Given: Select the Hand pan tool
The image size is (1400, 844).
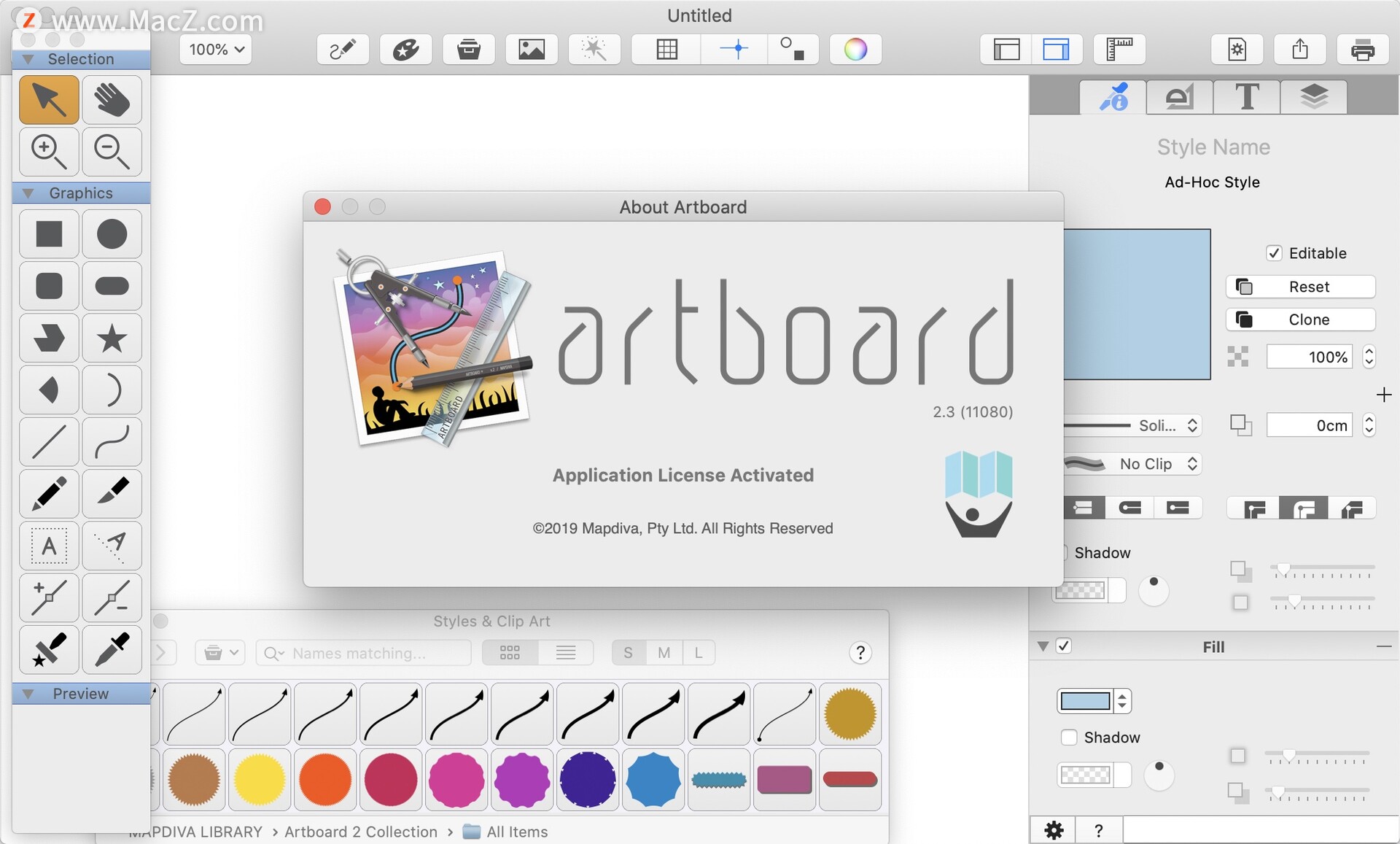Looking at the screenshot, I should 112,100.
